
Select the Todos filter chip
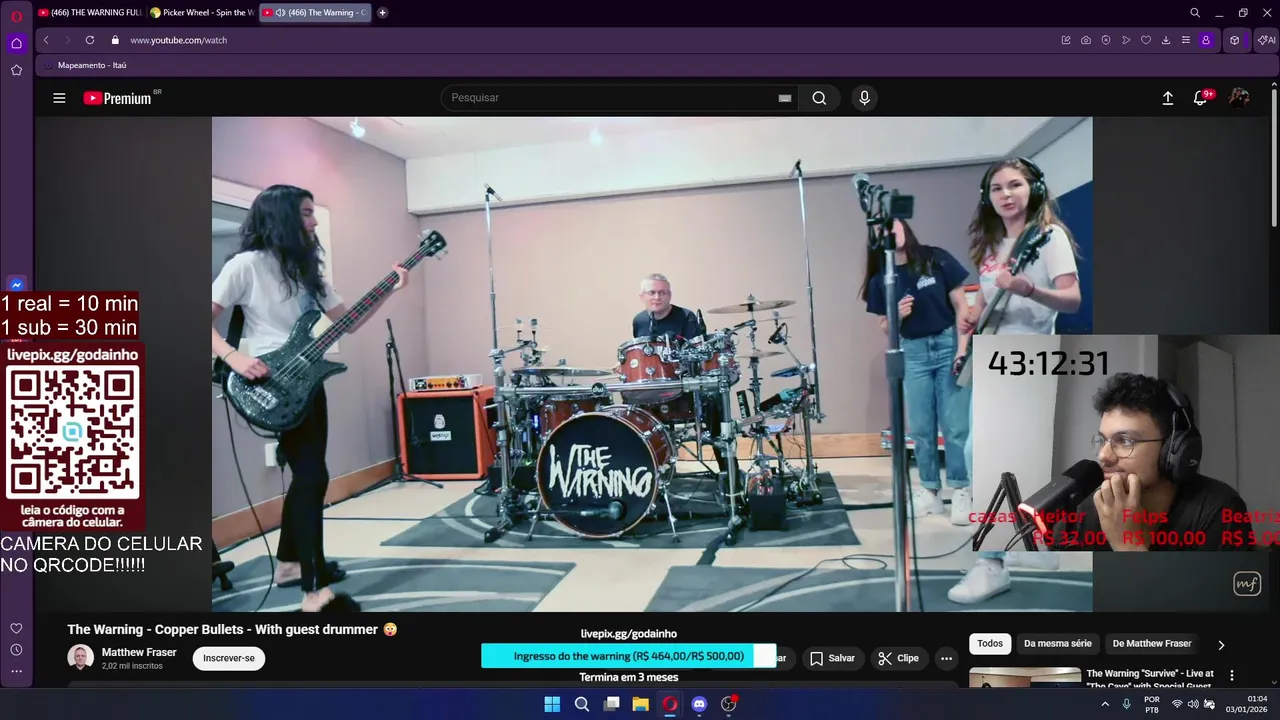pyautogui.click(x=990, y=644)
